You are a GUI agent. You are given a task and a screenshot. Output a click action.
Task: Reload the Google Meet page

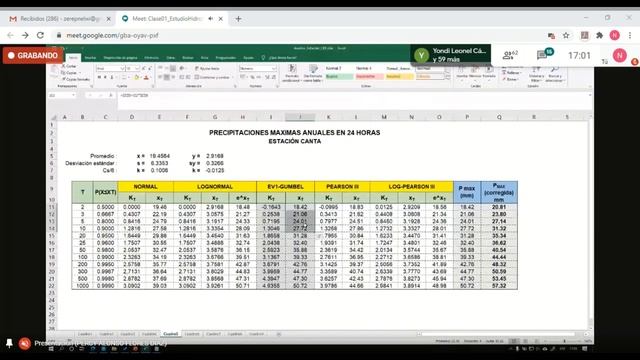tap(40, 36)
